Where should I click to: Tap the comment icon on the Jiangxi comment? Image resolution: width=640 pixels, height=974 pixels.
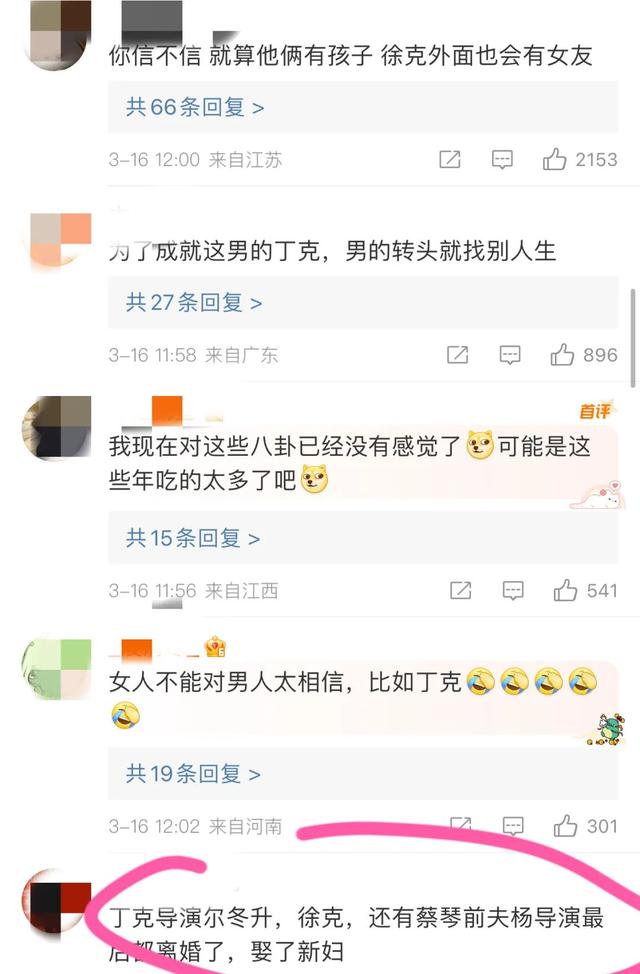513,590
